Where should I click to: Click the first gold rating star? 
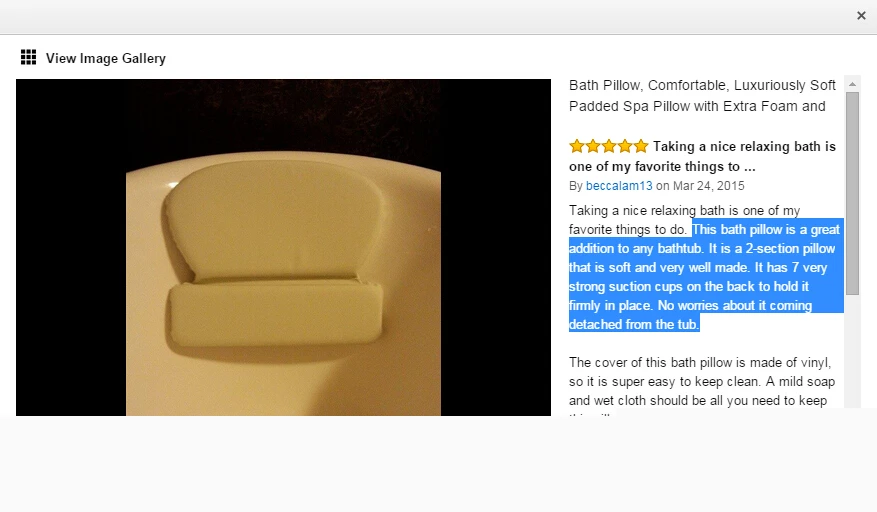tap(577, 147)
